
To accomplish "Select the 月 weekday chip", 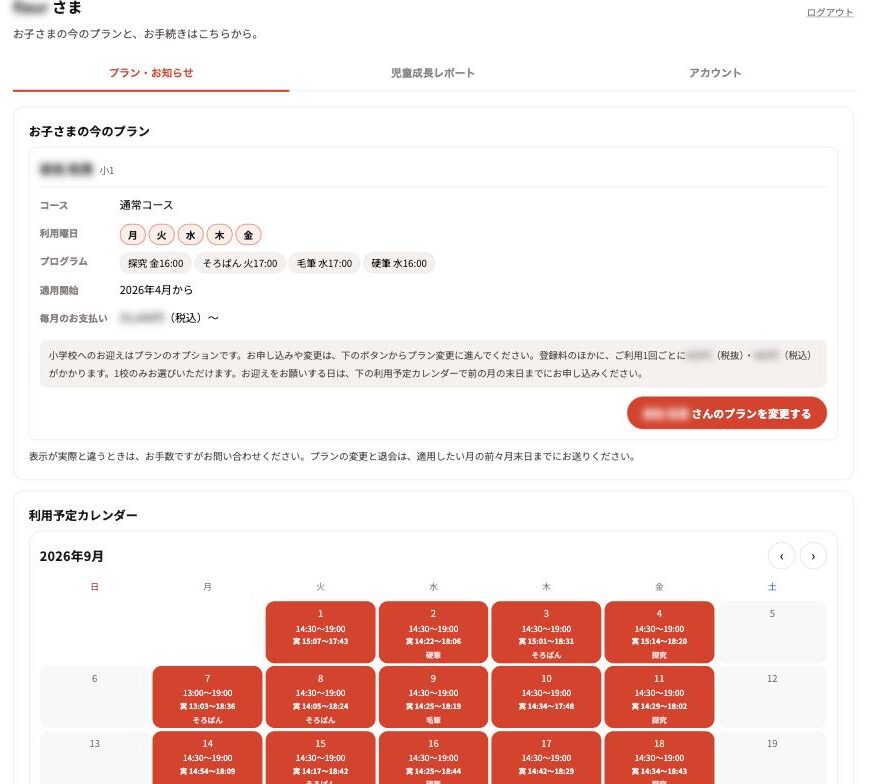I will [x=133, y=235].
